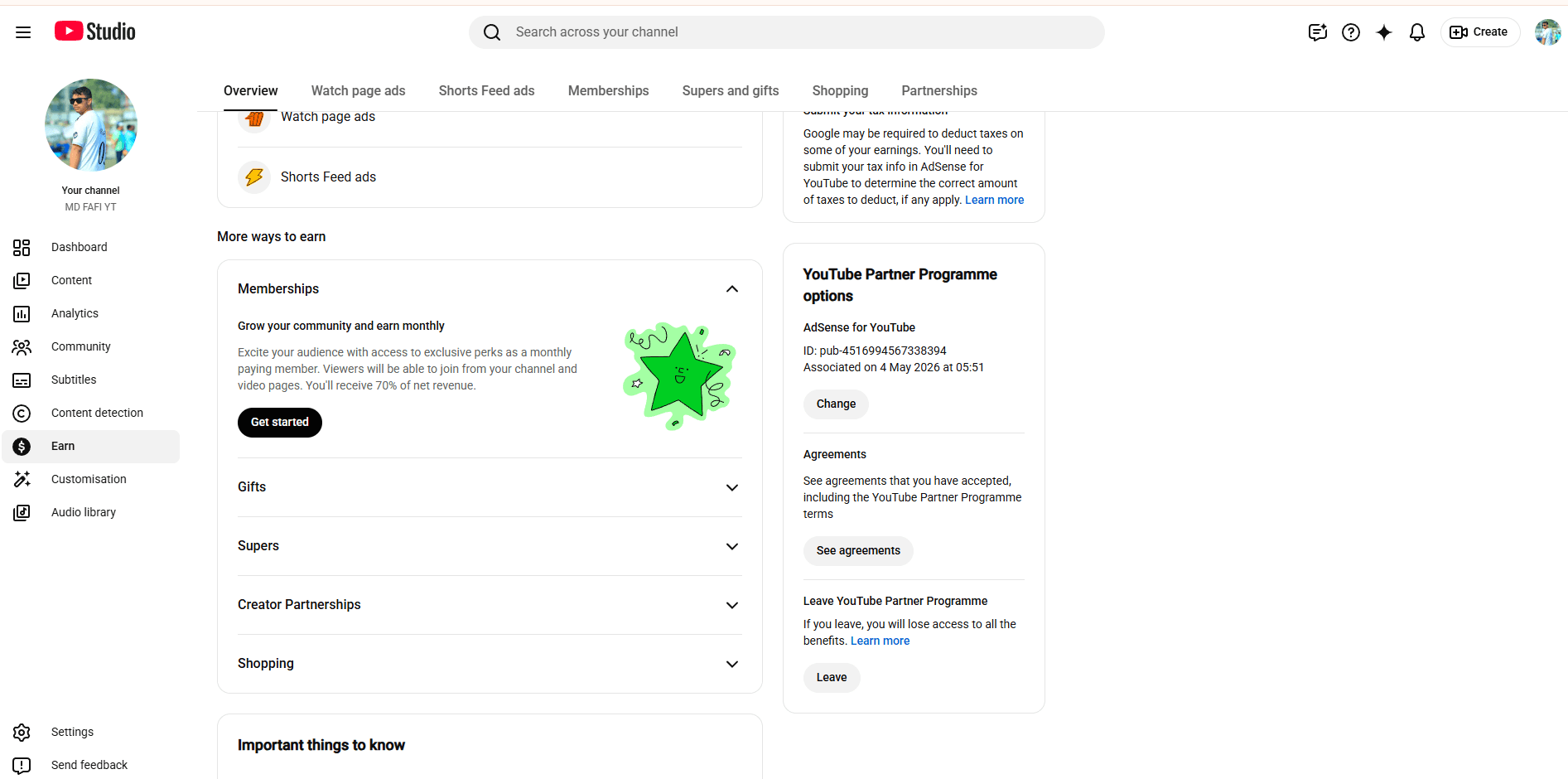Image resolution: width=1568 pixels, height=779 pixels.
Task: Click the Community people icon
Action: coord(22,347)
